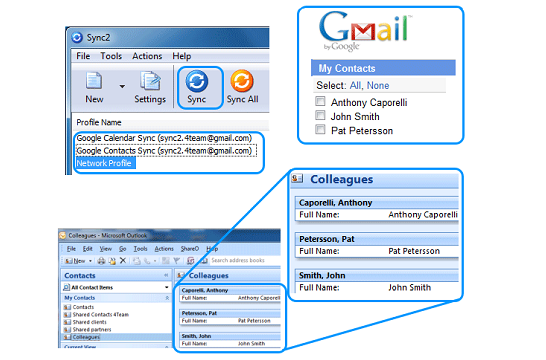The image size is (546, 360).
Task: Open Settings in the Sync2 toolbar
Action: click(150, 88)
